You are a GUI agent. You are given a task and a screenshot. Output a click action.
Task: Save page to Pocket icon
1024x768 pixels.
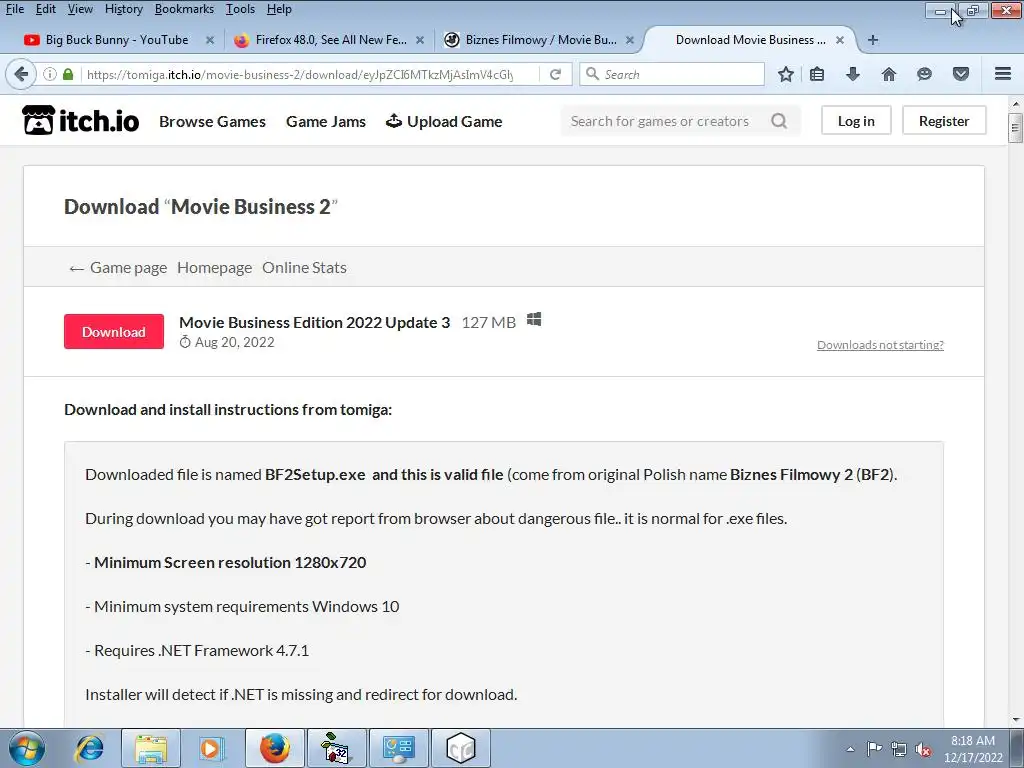[961, 74]
